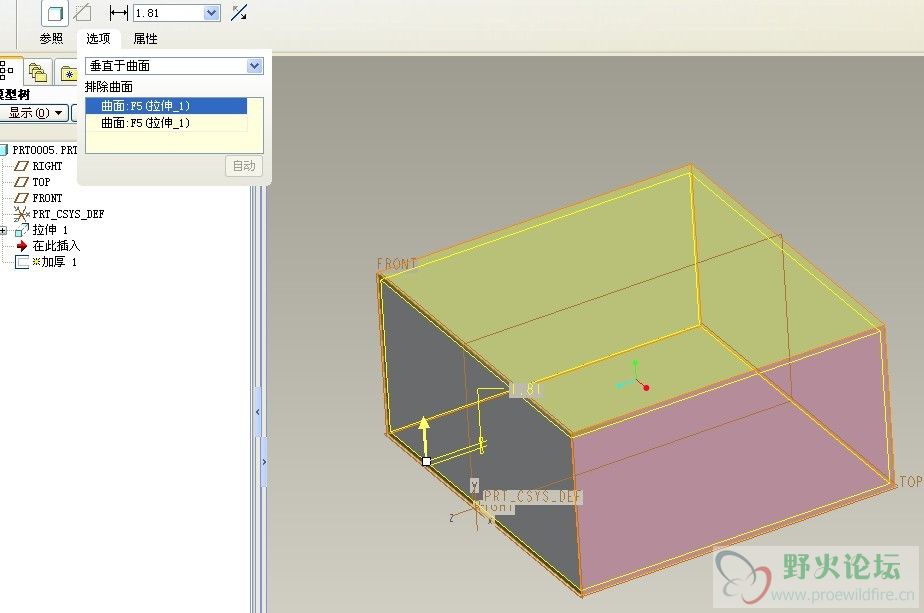Toggle the remove material icon
924x613 pixels.
82,13
